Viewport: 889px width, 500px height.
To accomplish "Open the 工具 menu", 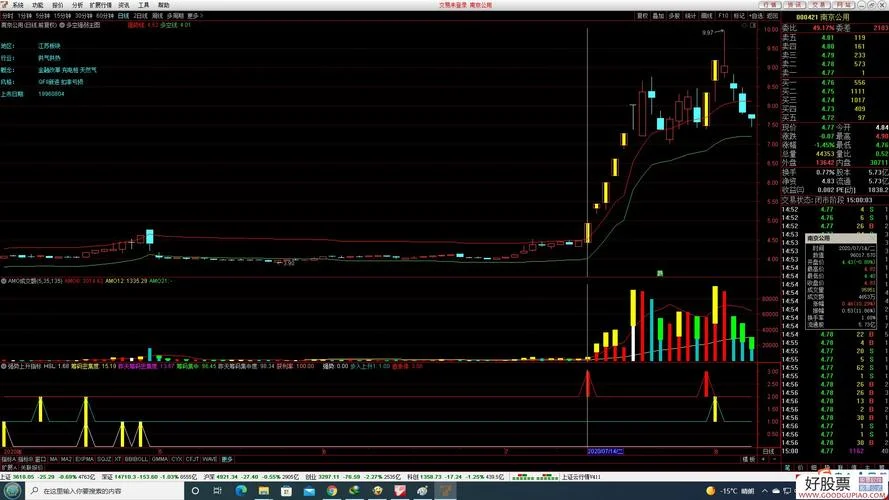I will coord(143,5).
